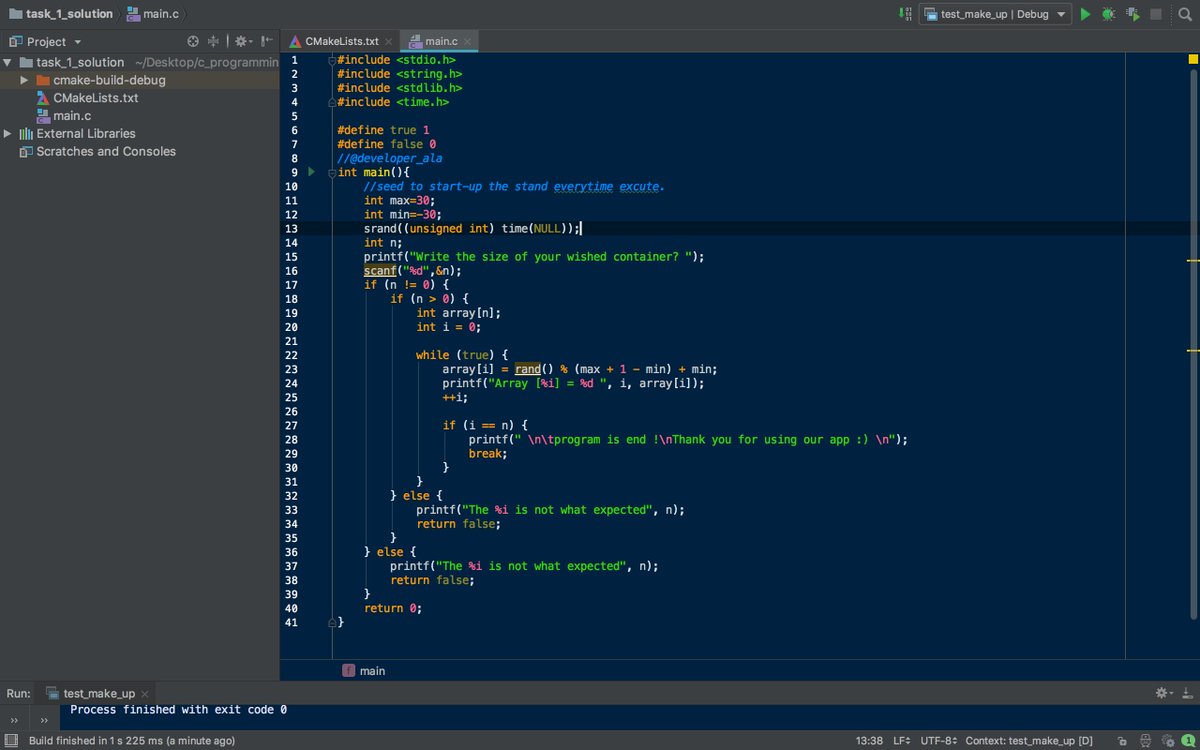Click the warning stripe mark near line 23
The image size is (1200, 750).
pyautogui.click(x=1193, y=351)
